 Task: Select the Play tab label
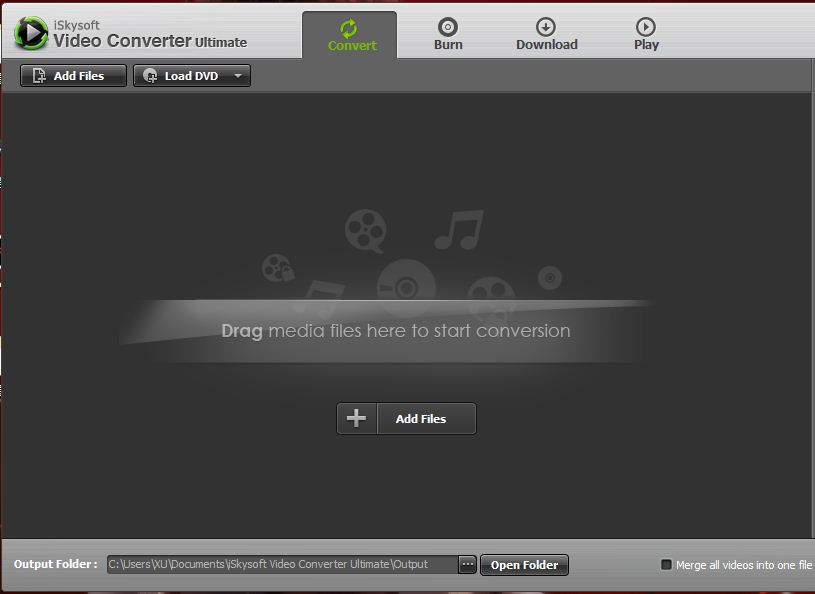646,45
